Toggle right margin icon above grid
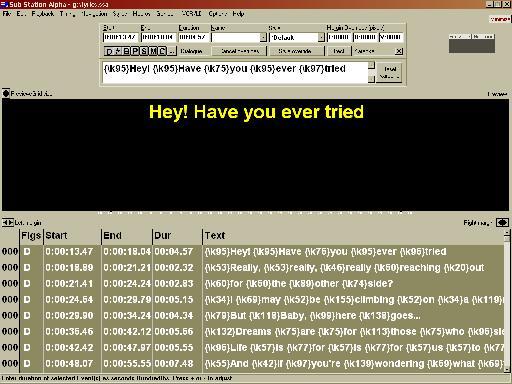The height and width of the screenshot is (384, 512). (502, 222)
